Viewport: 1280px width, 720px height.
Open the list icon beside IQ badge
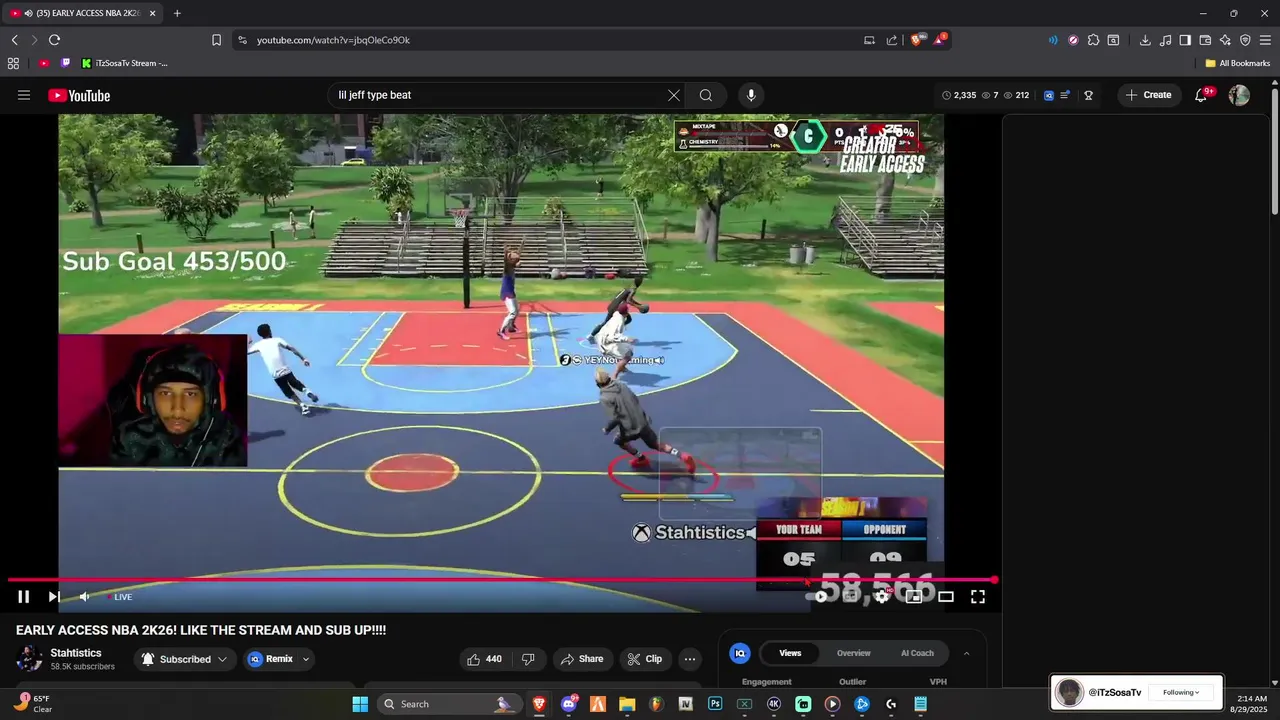pyautogui.click(x=1066, y=95)
